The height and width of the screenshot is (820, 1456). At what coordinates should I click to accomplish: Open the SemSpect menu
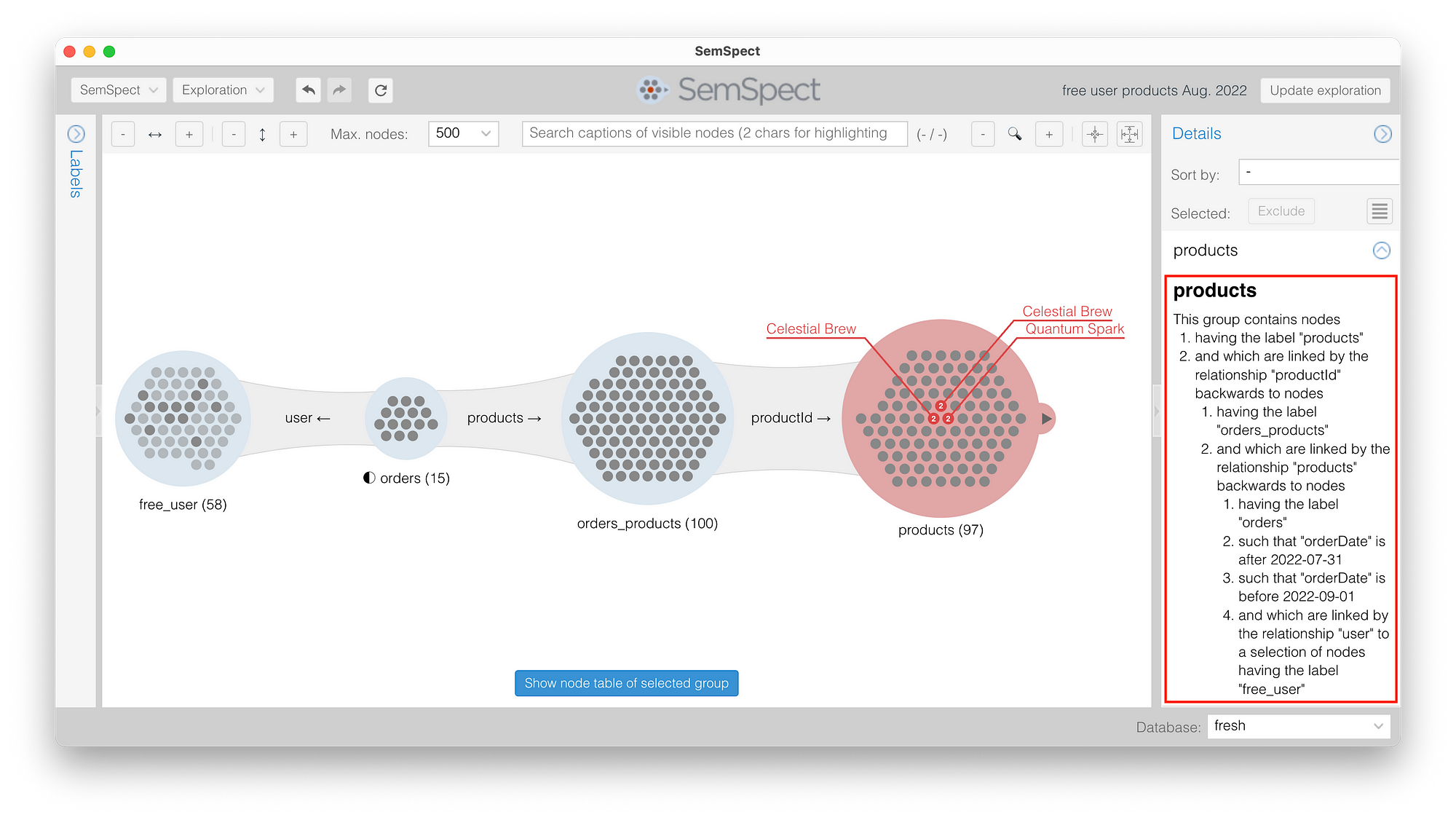click(x=119, y=90)
